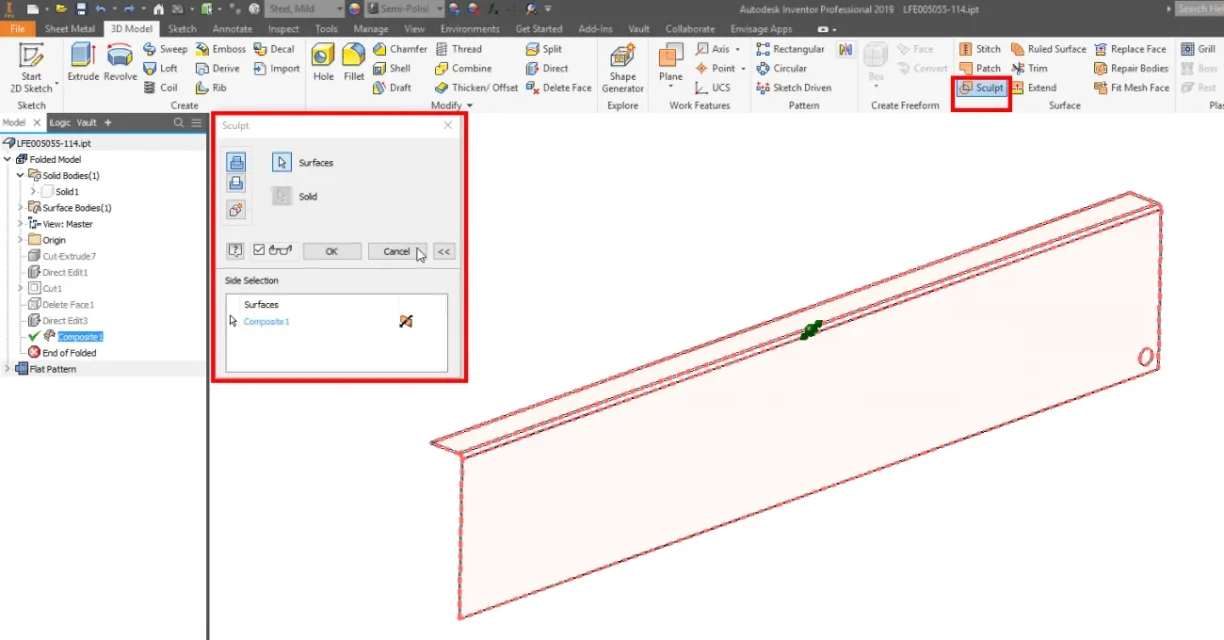The height and width of the screenshot is (640, 1224).
Task: Select the Rectangular pattern tool
Action: pyautogui.click(x=790, y=49)
